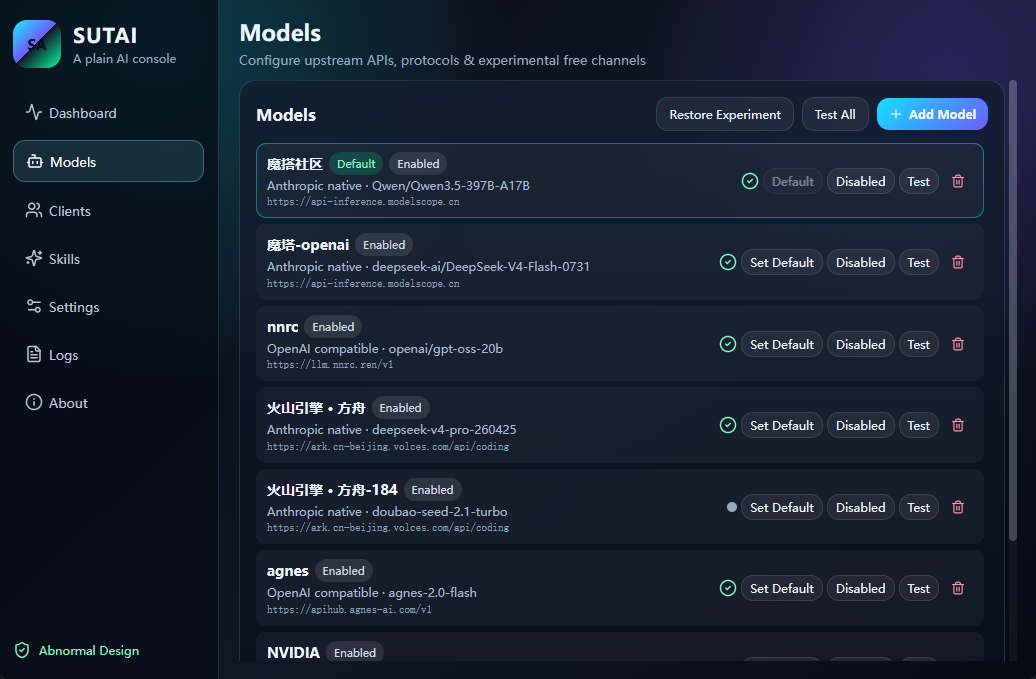Click the green check status of agnes
The height and width of the screenshot is (679, 1036).
pos(727,589)
